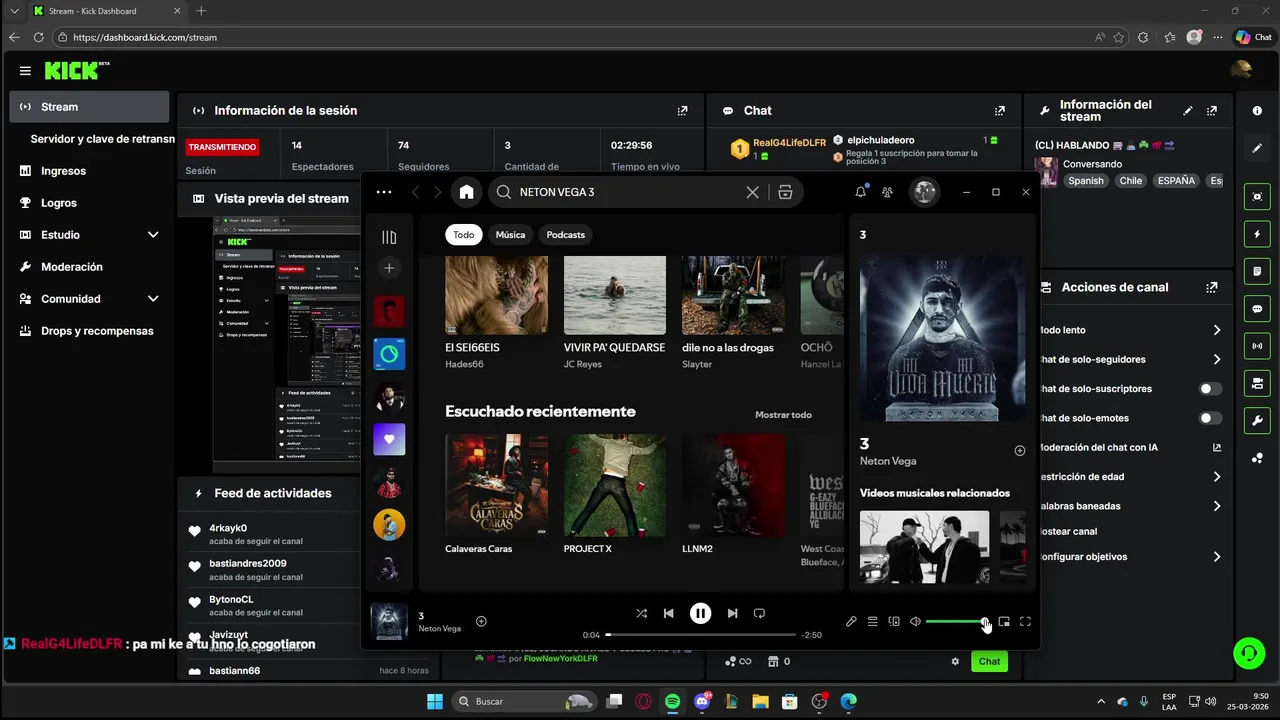Open Spotify Browse icon in search bar

tap(785, 192)
